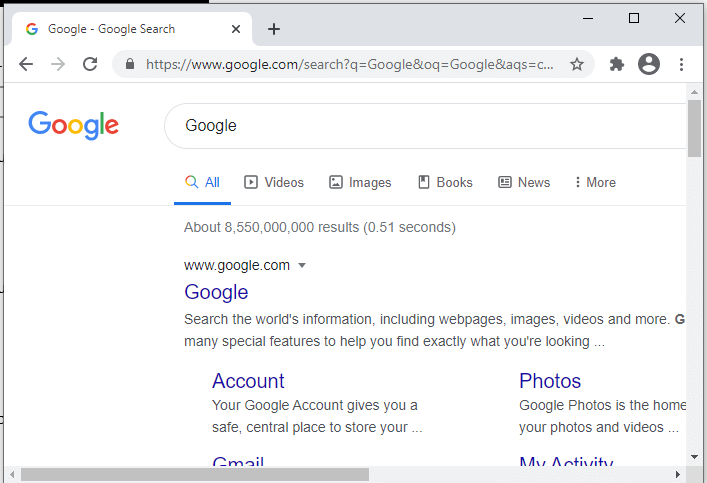Open a new tab with the plus button
The height and width of the screenshot is (483, 707).
tap(274, 29)
